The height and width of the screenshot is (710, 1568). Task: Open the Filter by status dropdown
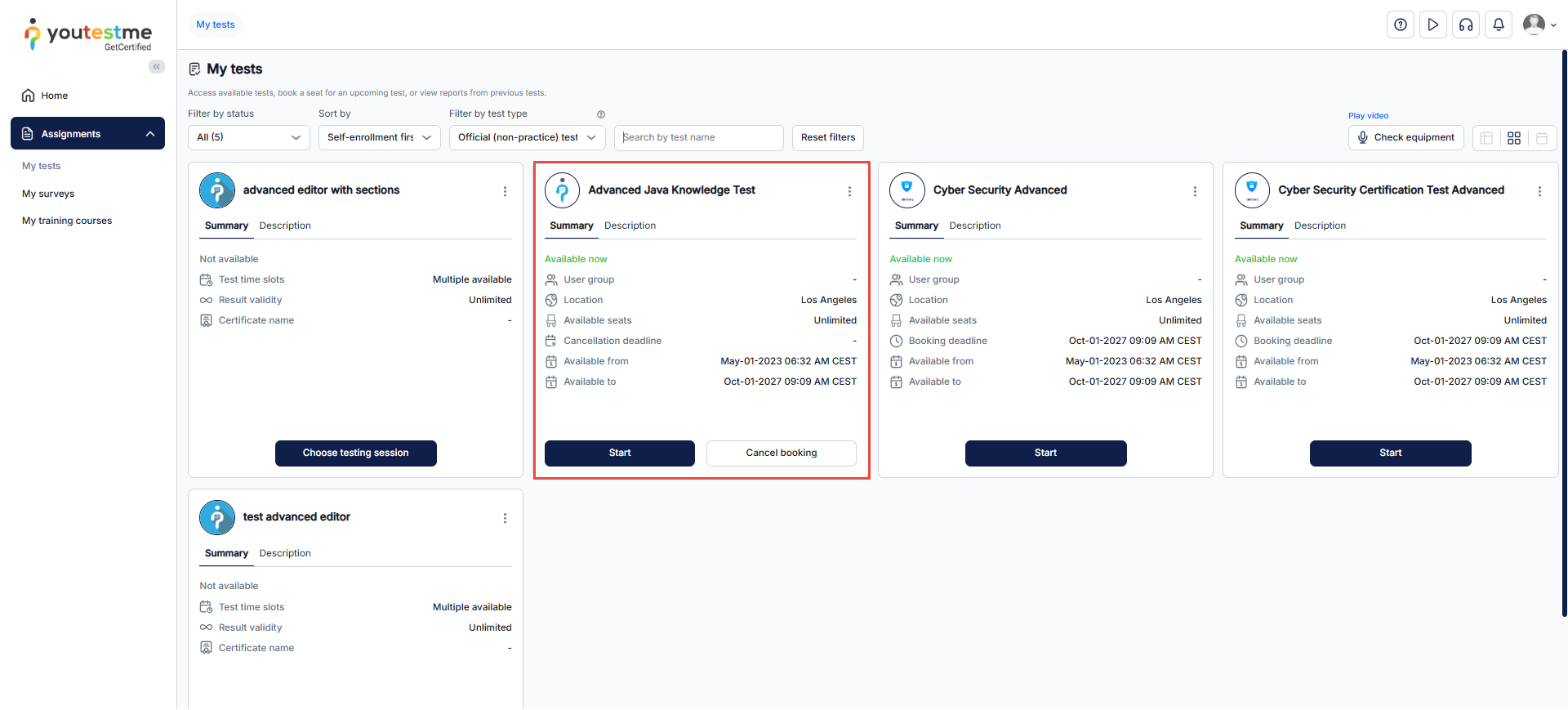click(248, 137)
